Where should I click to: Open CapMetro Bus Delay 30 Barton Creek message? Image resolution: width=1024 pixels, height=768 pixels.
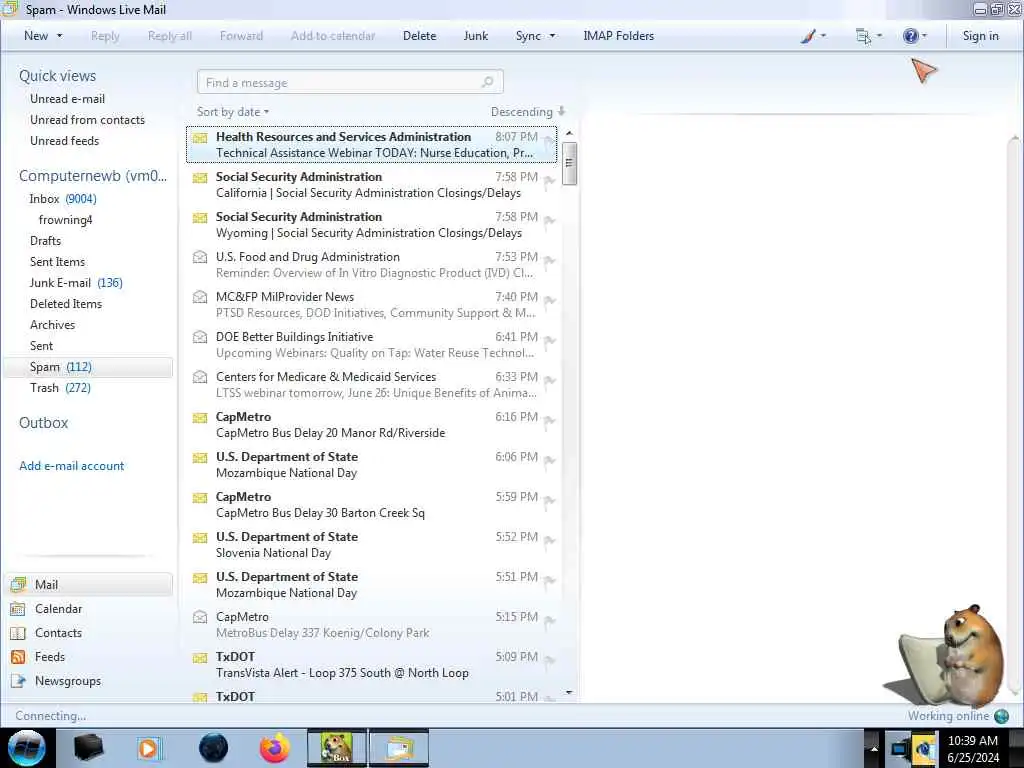click(x=372, y=504)
